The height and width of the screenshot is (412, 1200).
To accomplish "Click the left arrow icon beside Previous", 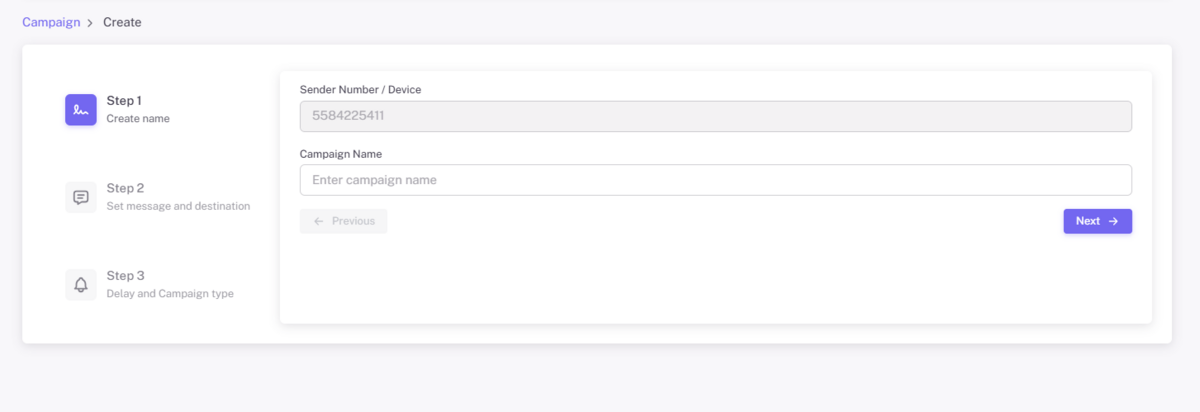I will click(x=319, y=221).
